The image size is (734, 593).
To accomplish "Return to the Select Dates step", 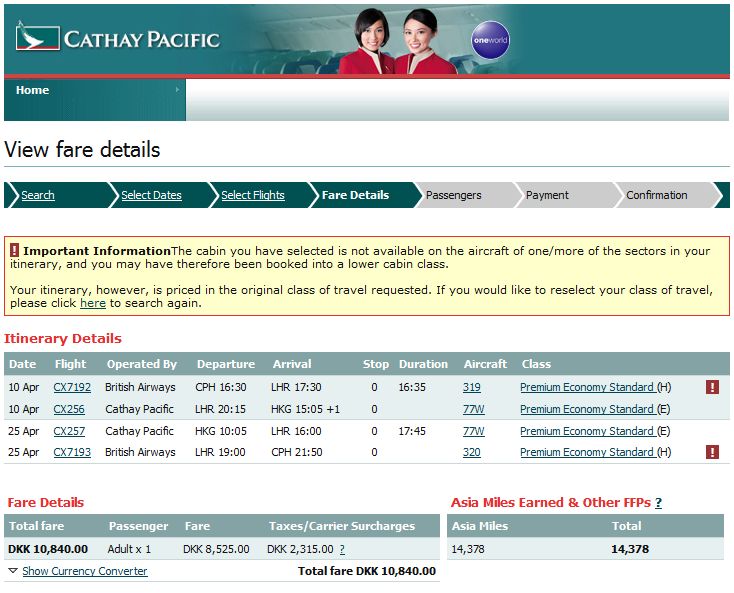I will 151,195.
